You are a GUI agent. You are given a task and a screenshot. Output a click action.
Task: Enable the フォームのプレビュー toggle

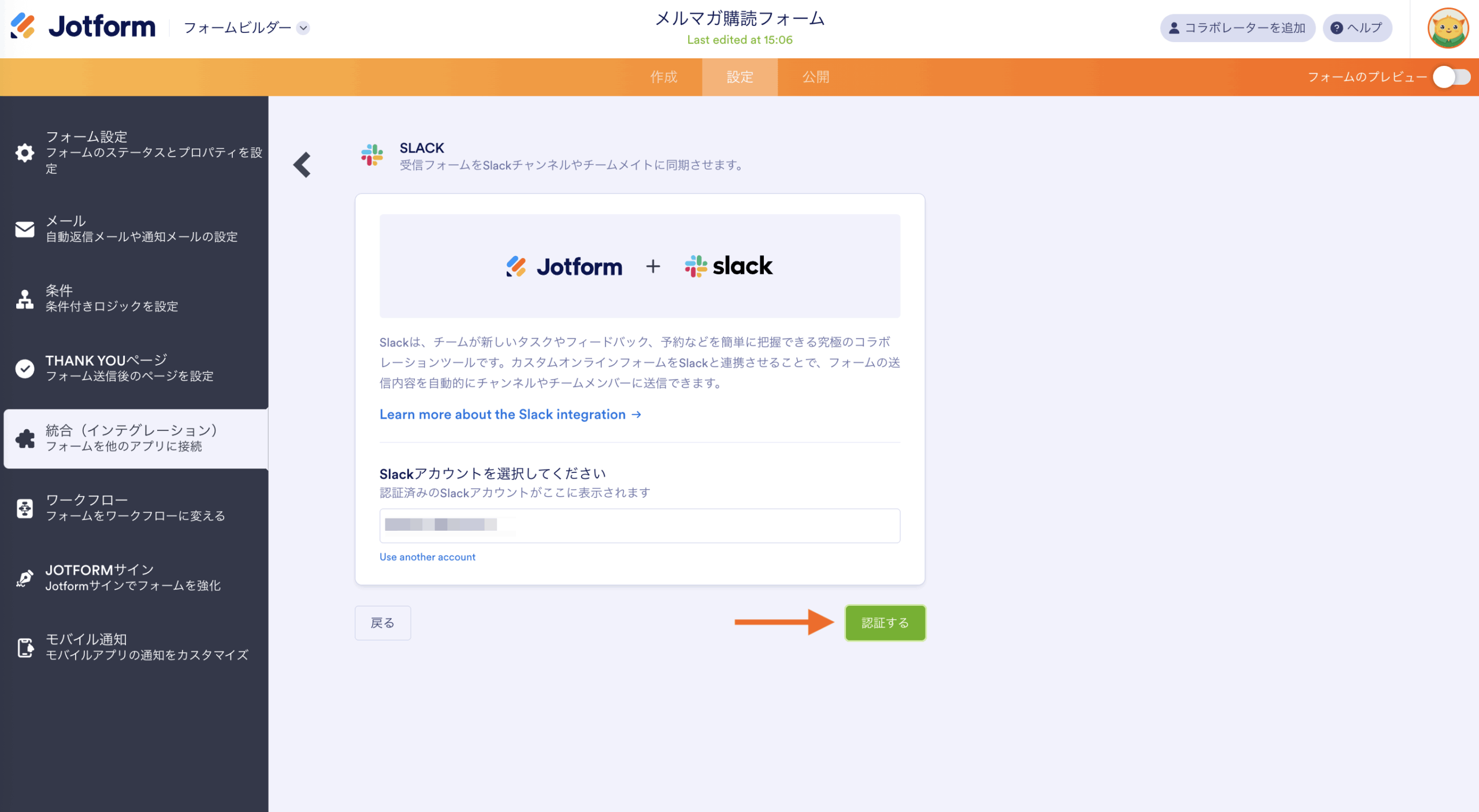(x=1451, y=76)
